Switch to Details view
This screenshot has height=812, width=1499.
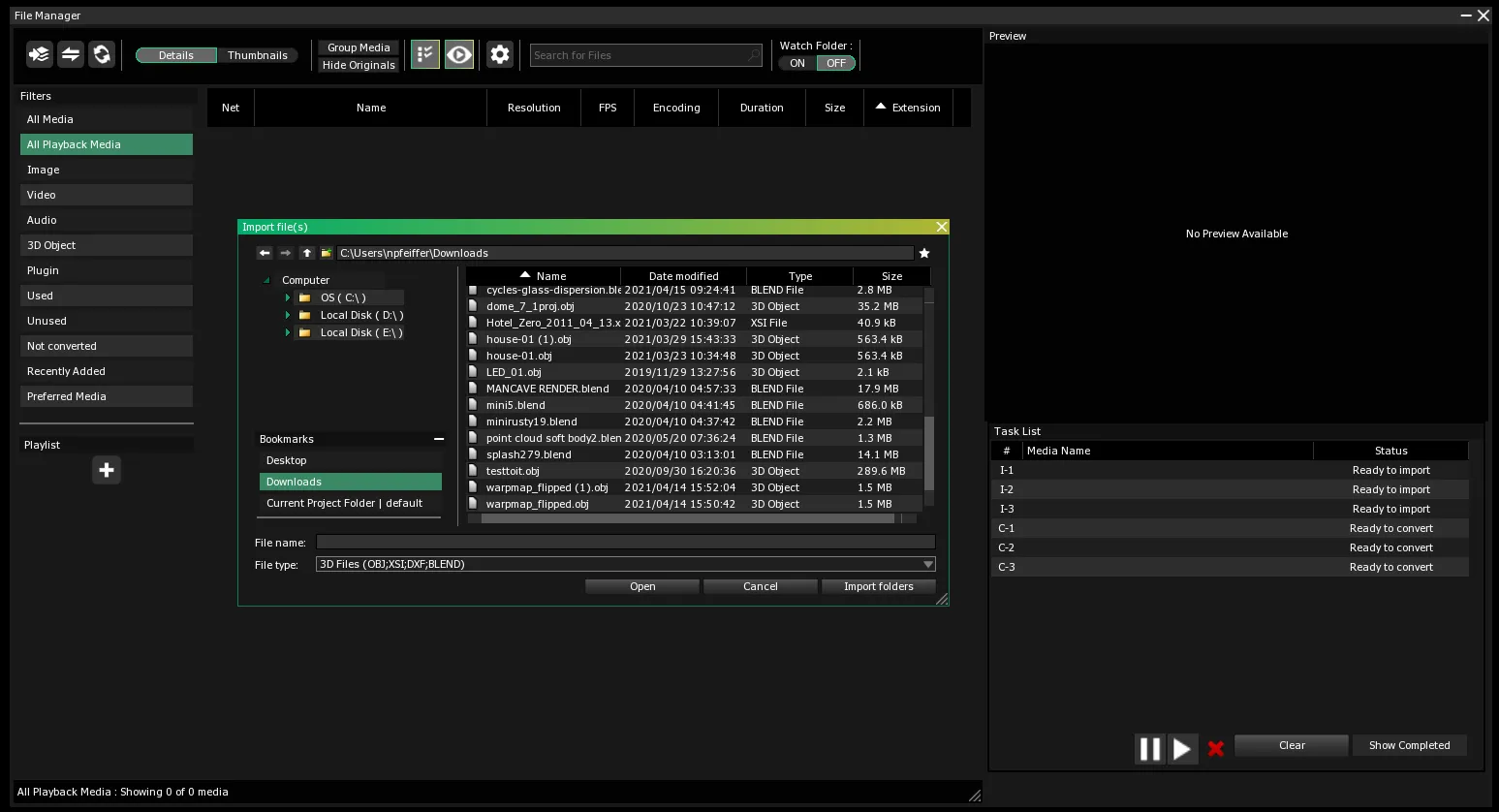176,55
